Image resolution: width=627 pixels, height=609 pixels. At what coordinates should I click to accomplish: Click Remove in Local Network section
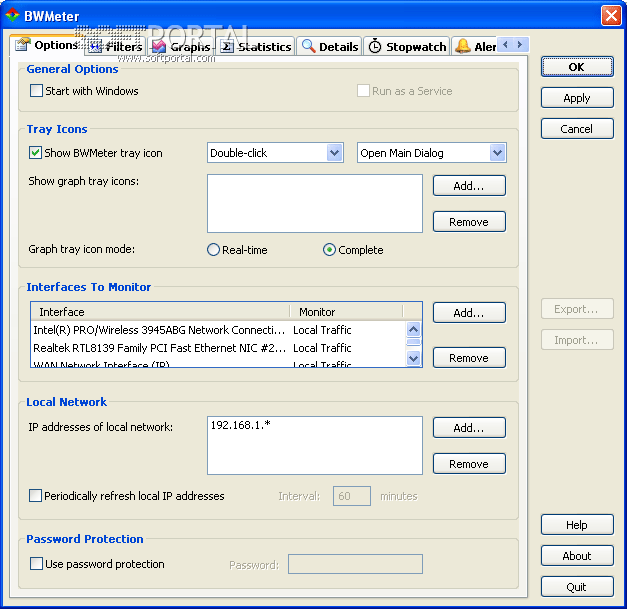point(469,464)
